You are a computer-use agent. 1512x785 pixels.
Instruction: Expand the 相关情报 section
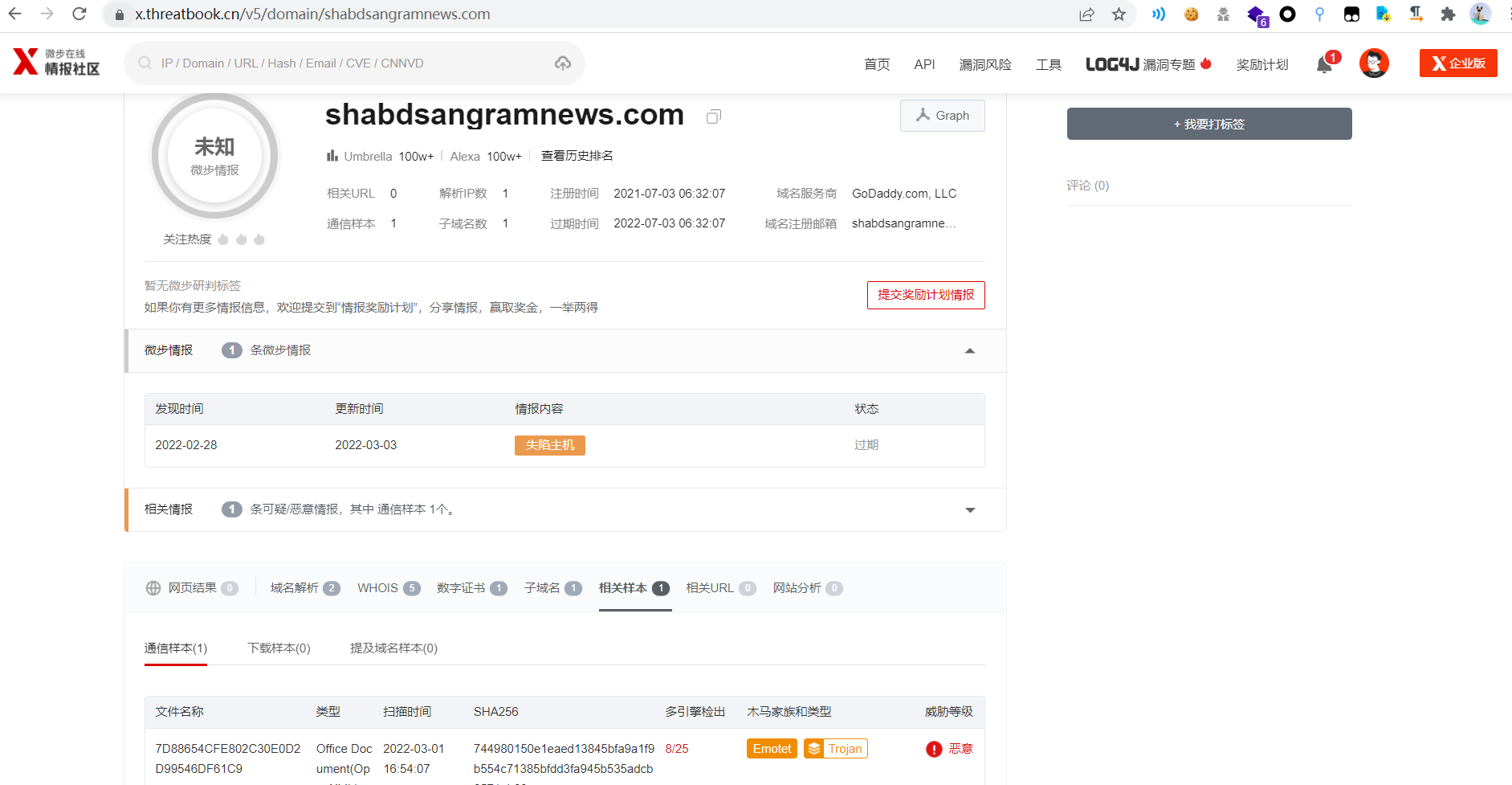(969, 510)
